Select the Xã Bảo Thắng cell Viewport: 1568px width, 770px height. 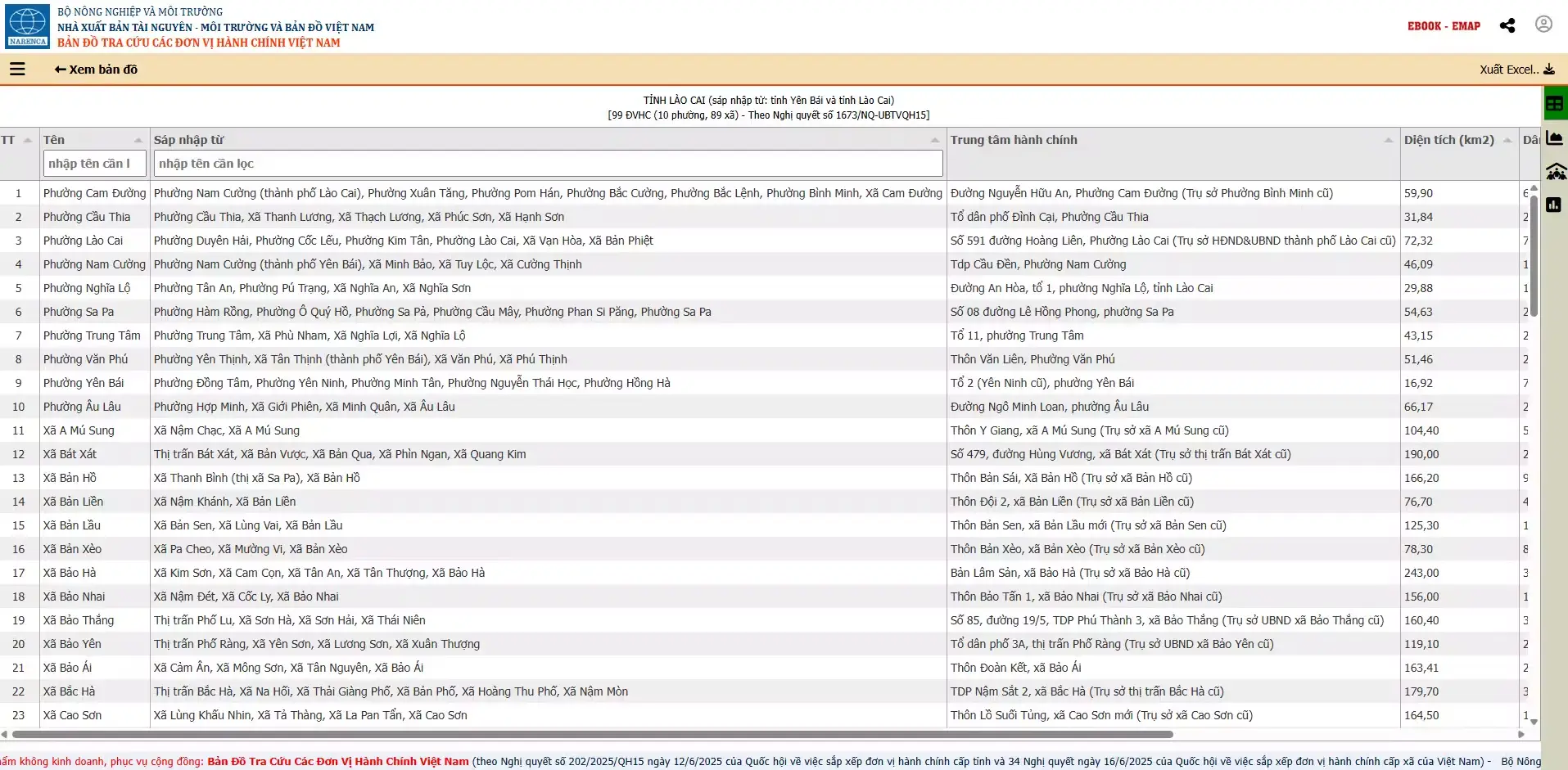79,620
